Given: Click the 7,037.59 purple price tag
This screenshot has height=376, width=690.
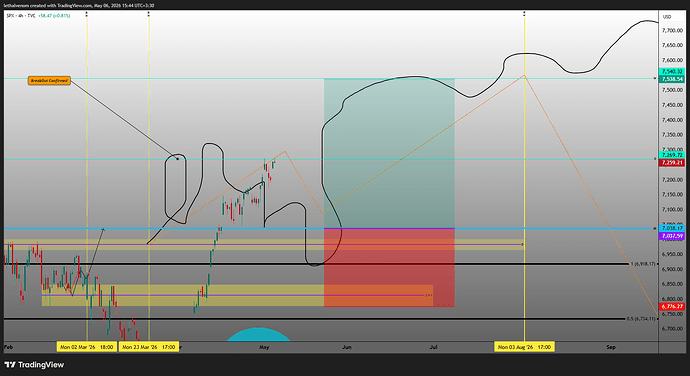Looking at the screenshot, I should 672,236.
